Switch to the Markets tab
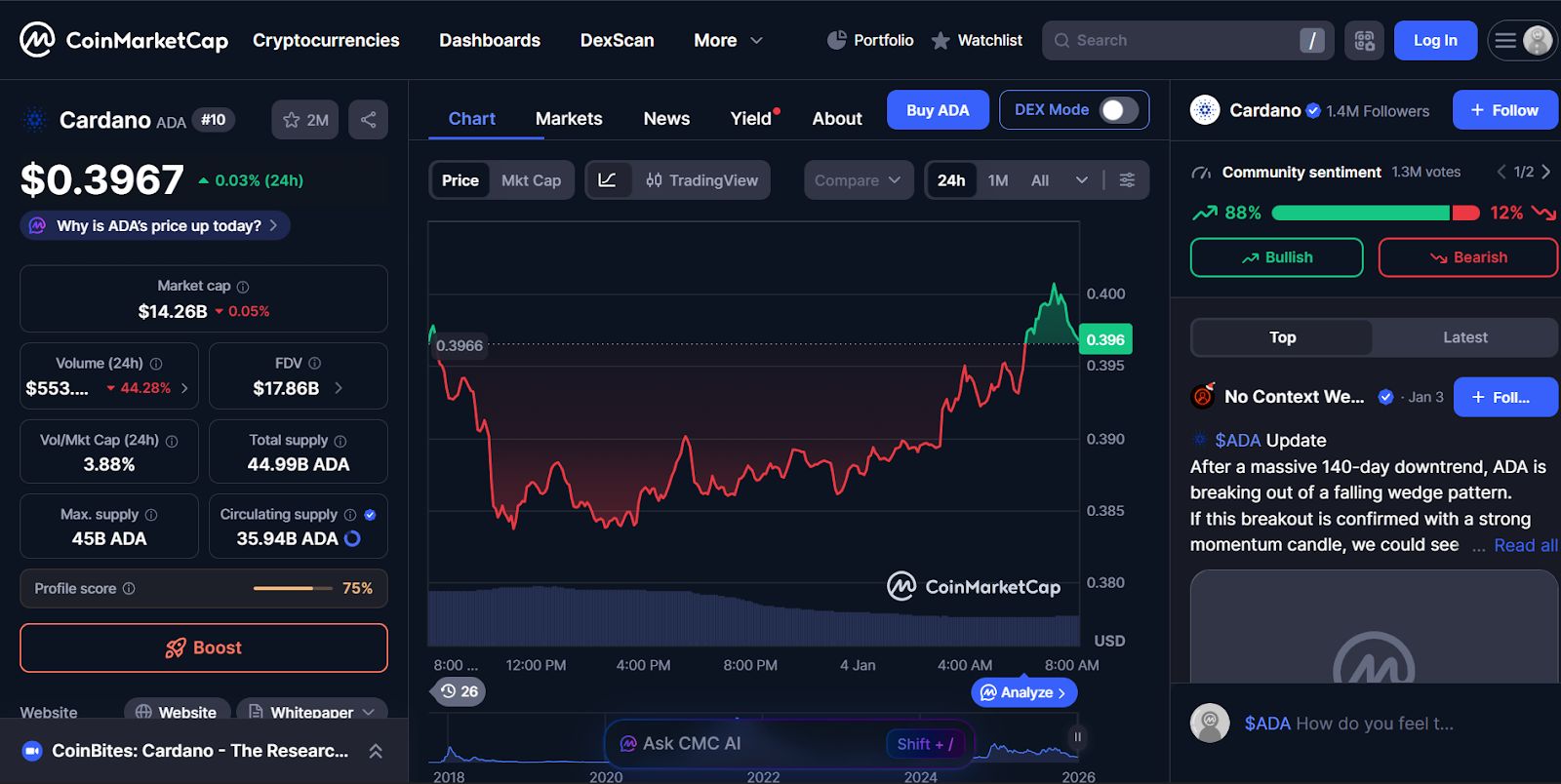This screenshot has width=1561, height=784. 569,119
